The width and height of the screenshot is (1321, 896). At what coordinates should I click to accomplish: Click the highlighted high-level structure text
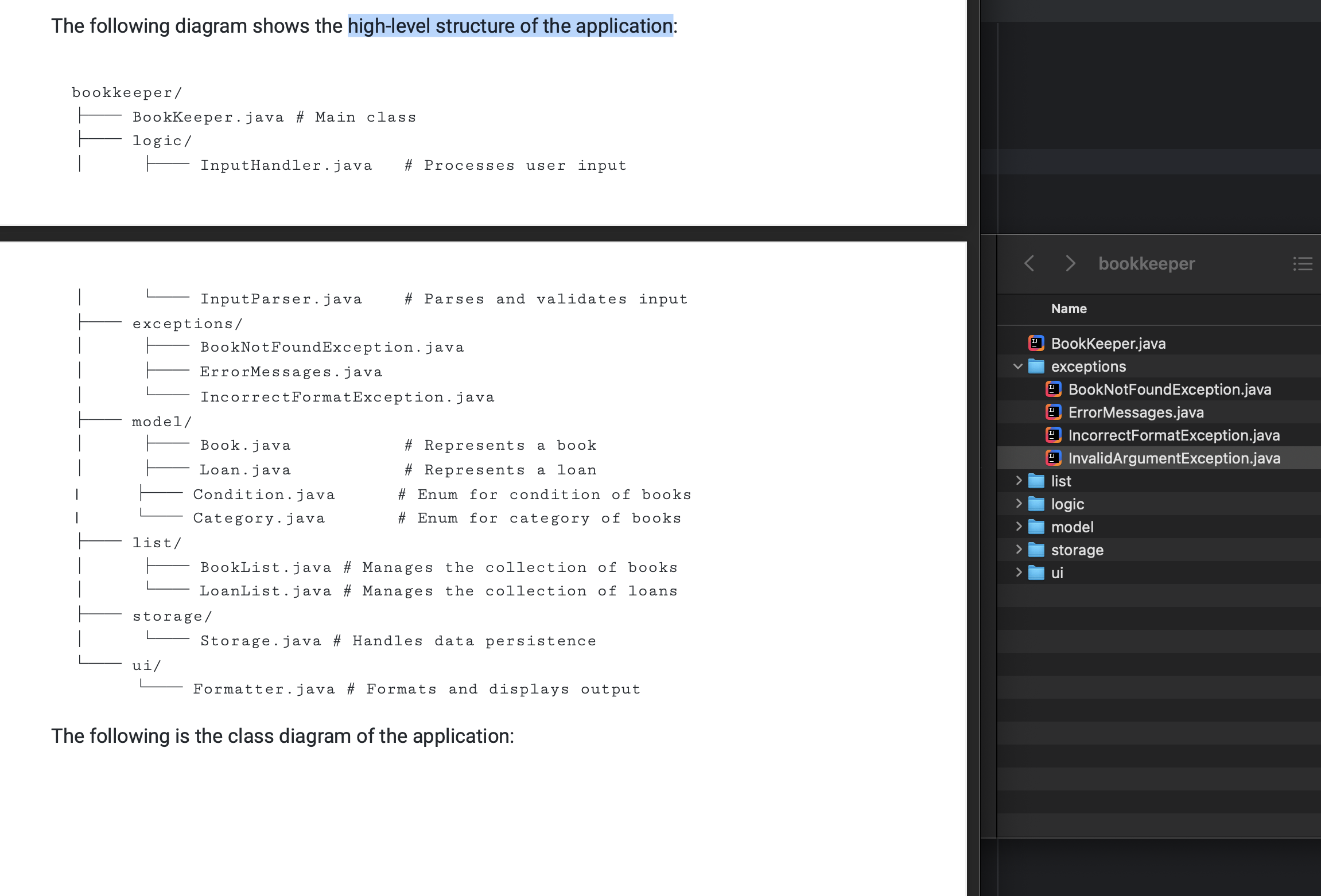pyautogui.click(x=510, y=26)
